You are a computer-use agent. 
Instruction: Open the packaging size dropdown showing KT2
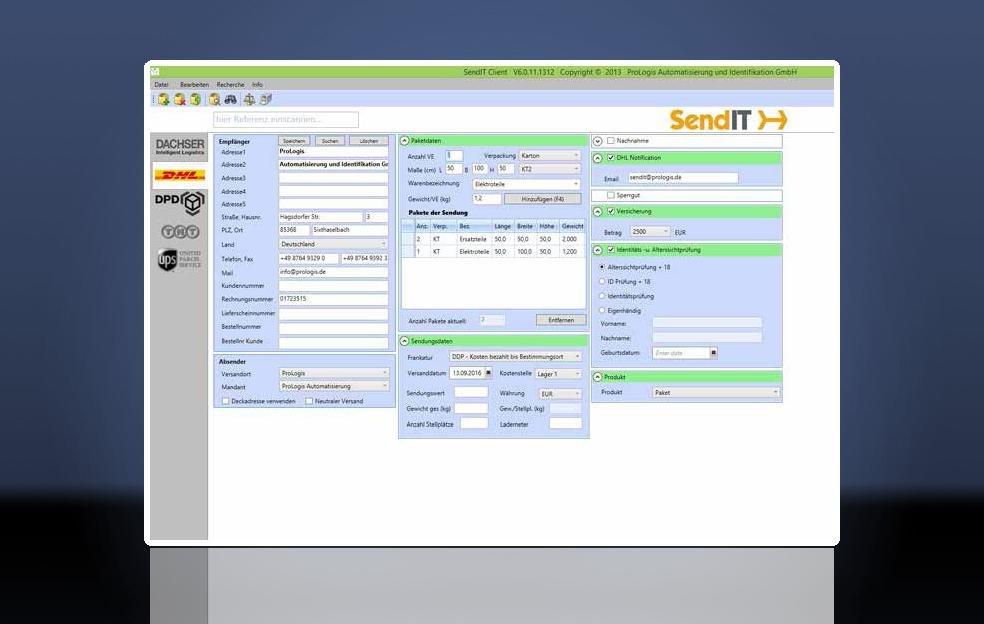point(550,169)
